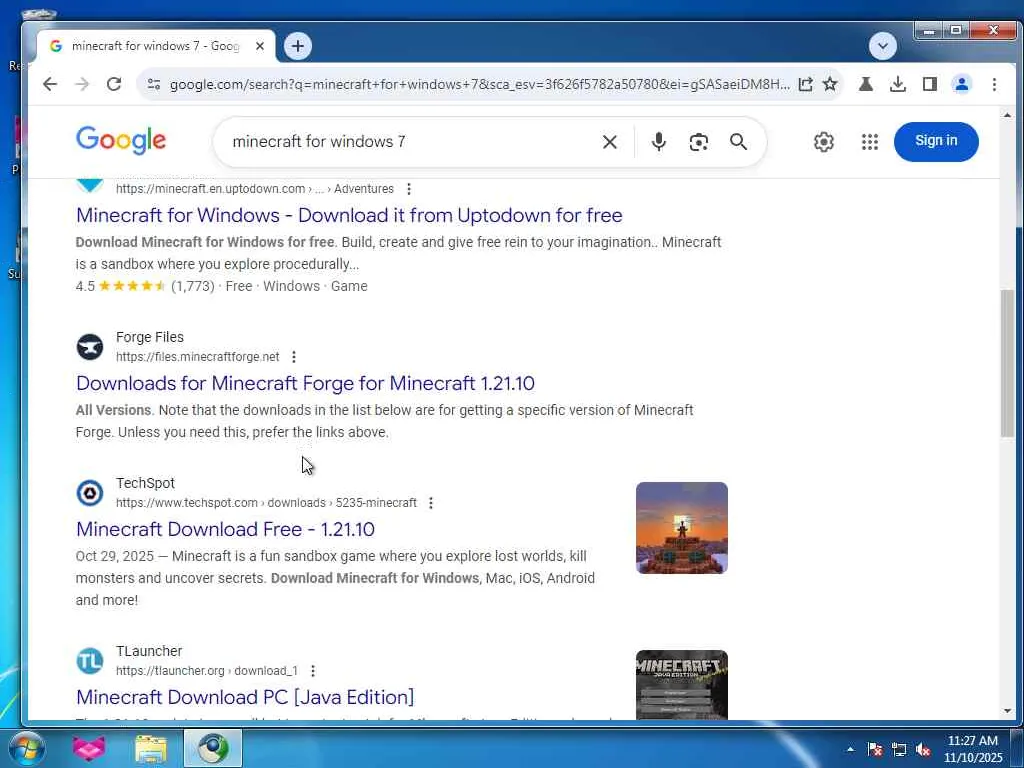
Task: Open the Windows Start menu
Action: [x=25, y=748]
